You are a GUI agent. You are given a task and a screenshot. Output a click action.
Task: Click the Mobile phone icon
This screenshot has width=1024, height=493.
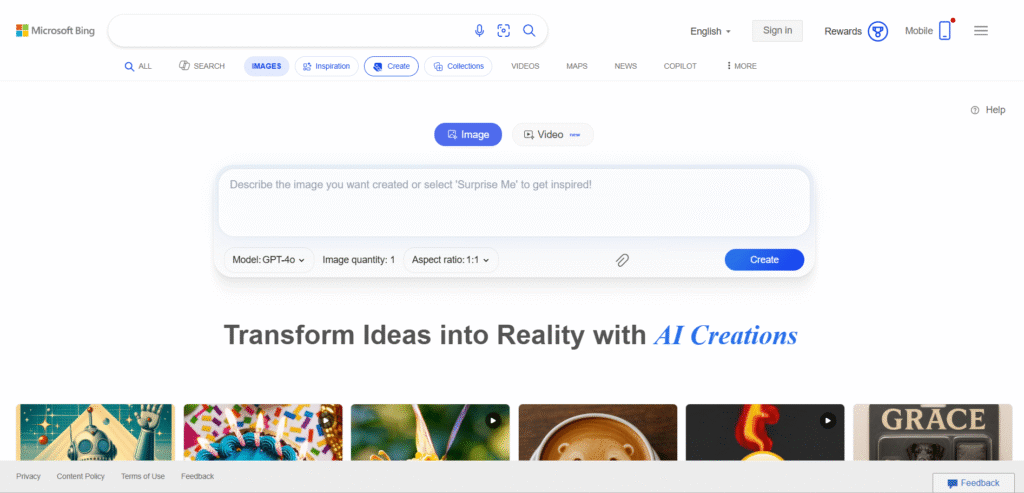point(945,31)
